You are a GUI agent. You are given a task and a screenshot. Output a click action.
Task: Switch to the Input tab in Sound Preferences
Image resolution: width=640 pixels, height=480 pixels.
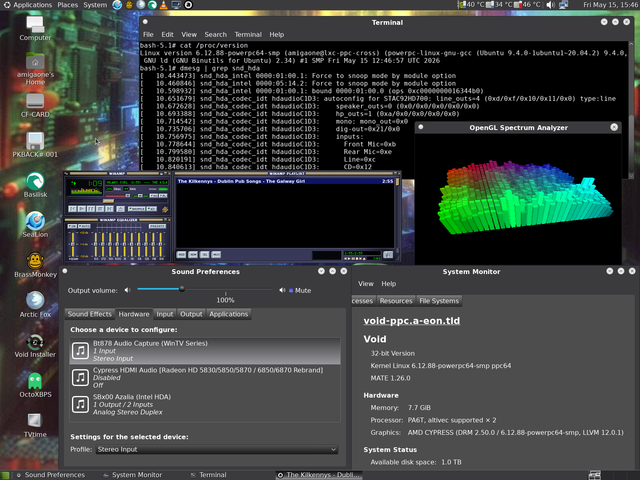(x=165, y=314)
